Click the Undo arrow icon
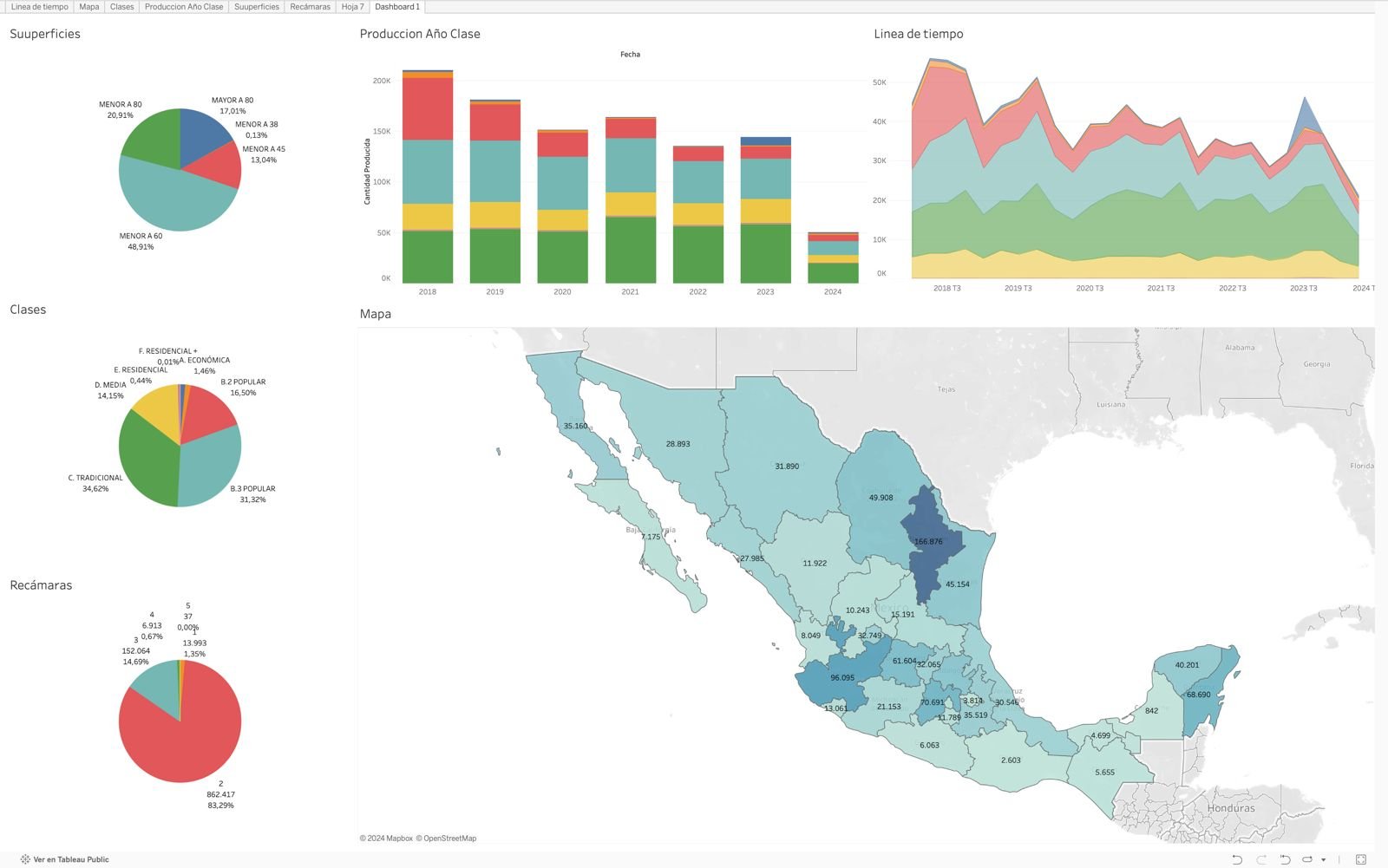The image size is (1388, 868). click(1237, 859)
